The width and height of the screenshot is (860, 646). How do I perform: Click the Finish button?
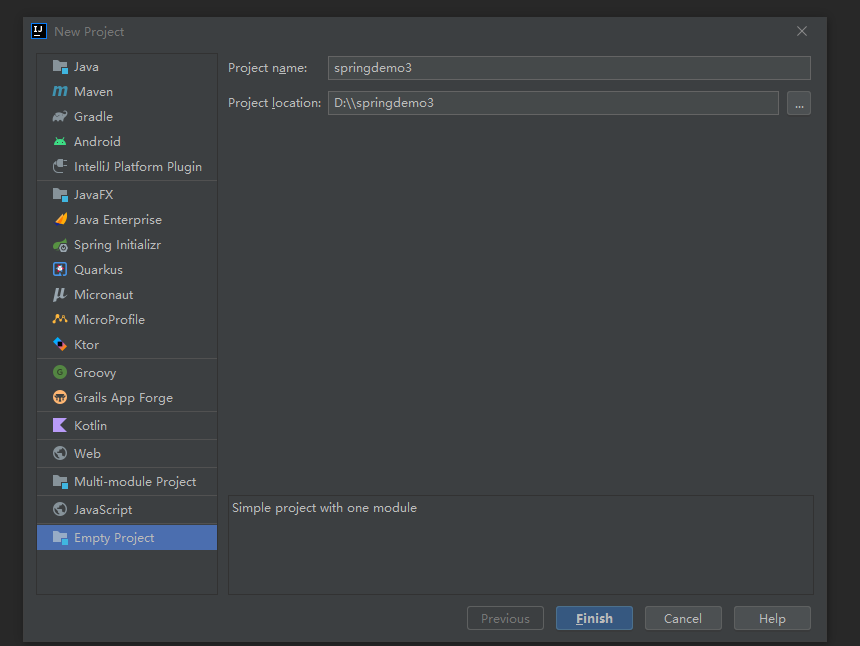pos(594,618)
